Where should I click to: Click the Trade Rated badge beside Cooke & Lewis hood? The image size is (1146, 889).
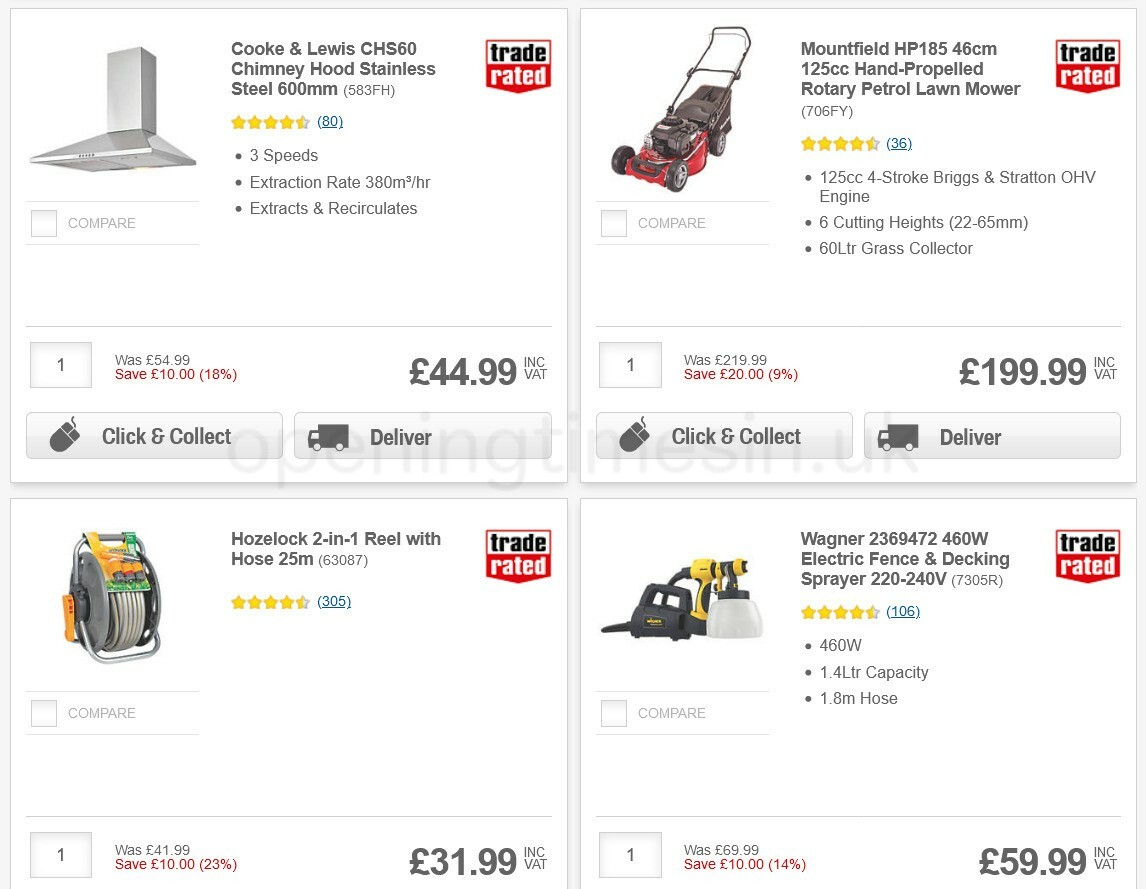pos(518,65)
